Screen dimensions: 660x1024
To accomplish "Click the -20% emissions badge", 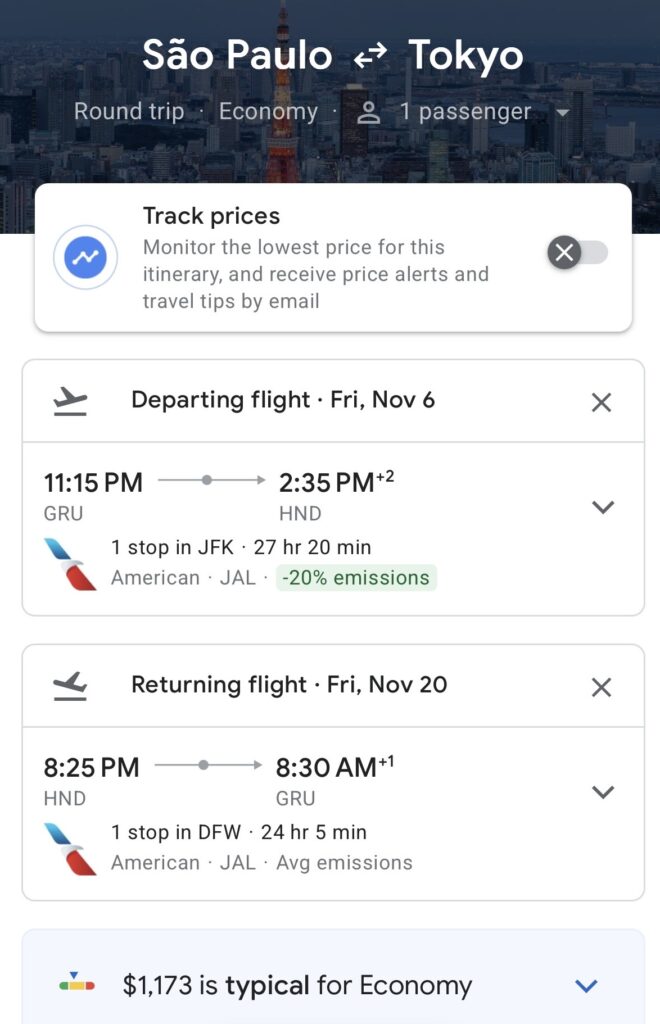I will [x=355, y=578].
